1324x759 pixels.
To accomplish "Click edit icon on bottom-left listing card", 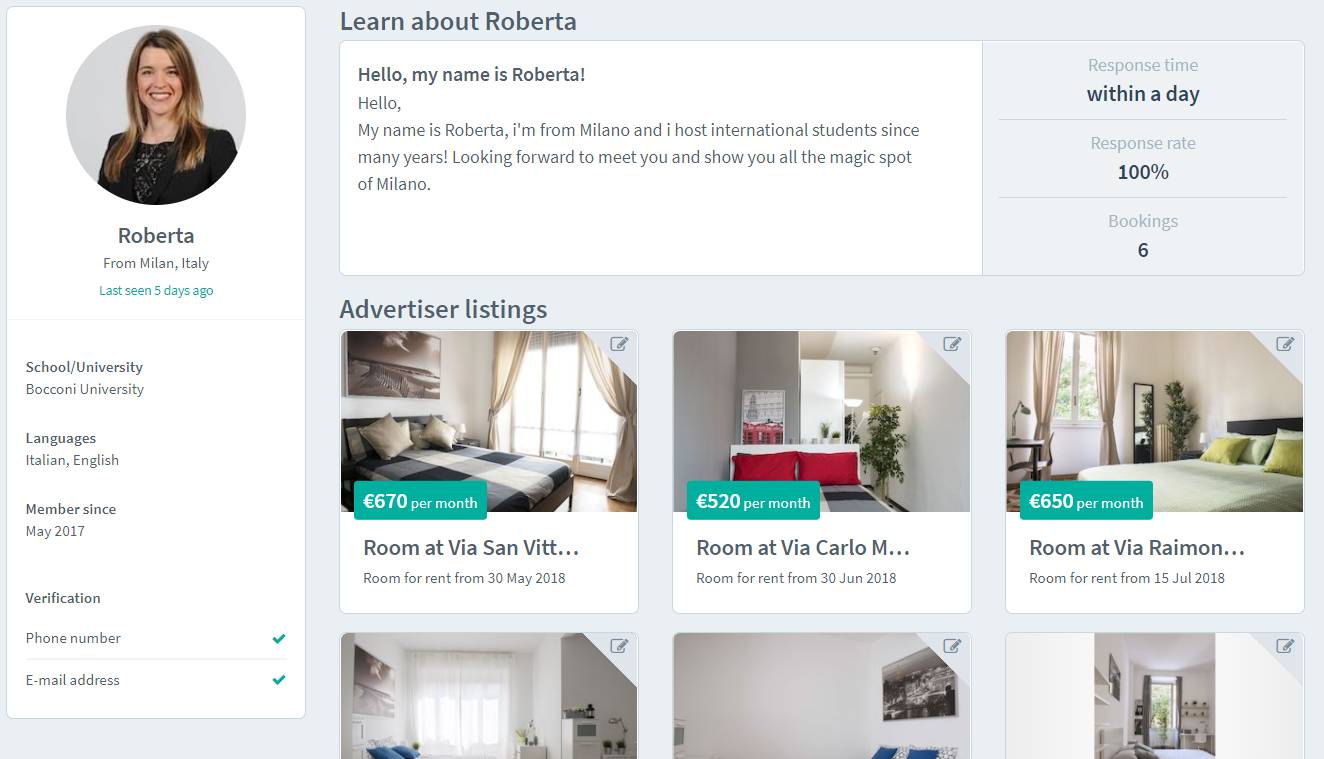I will pos(619,646).
